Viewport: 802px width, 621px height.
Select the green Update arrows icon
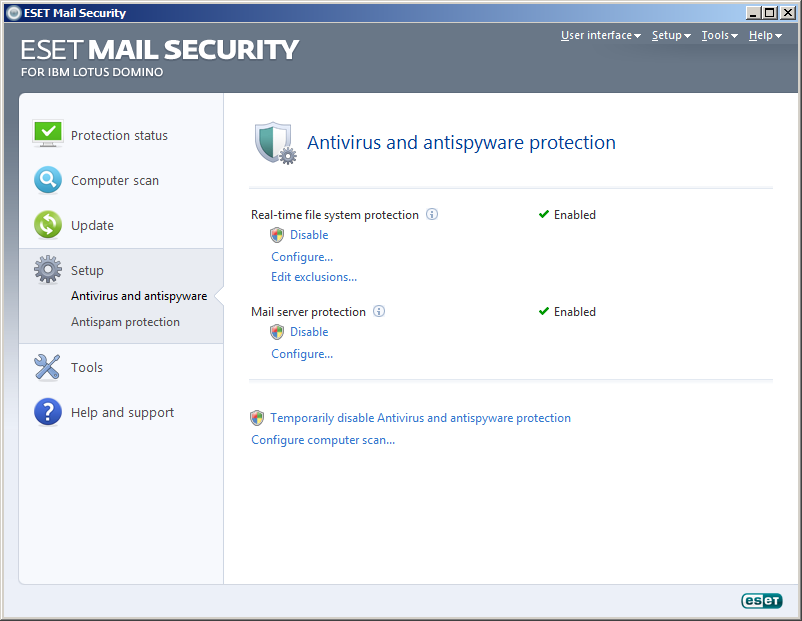pos(48,225)
